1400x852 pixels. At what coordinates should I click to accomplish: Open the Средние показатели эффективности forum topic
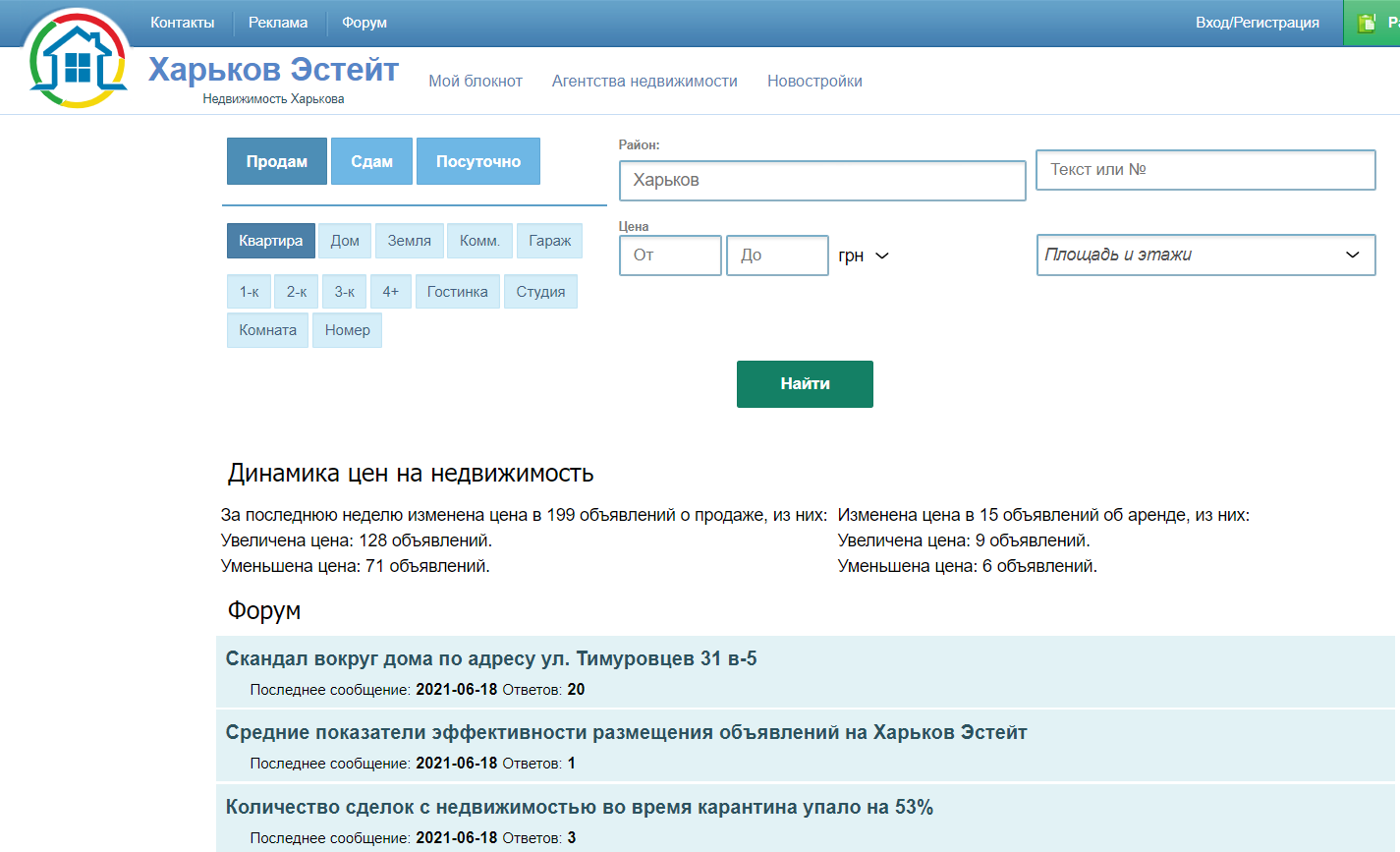click(627, 732)
